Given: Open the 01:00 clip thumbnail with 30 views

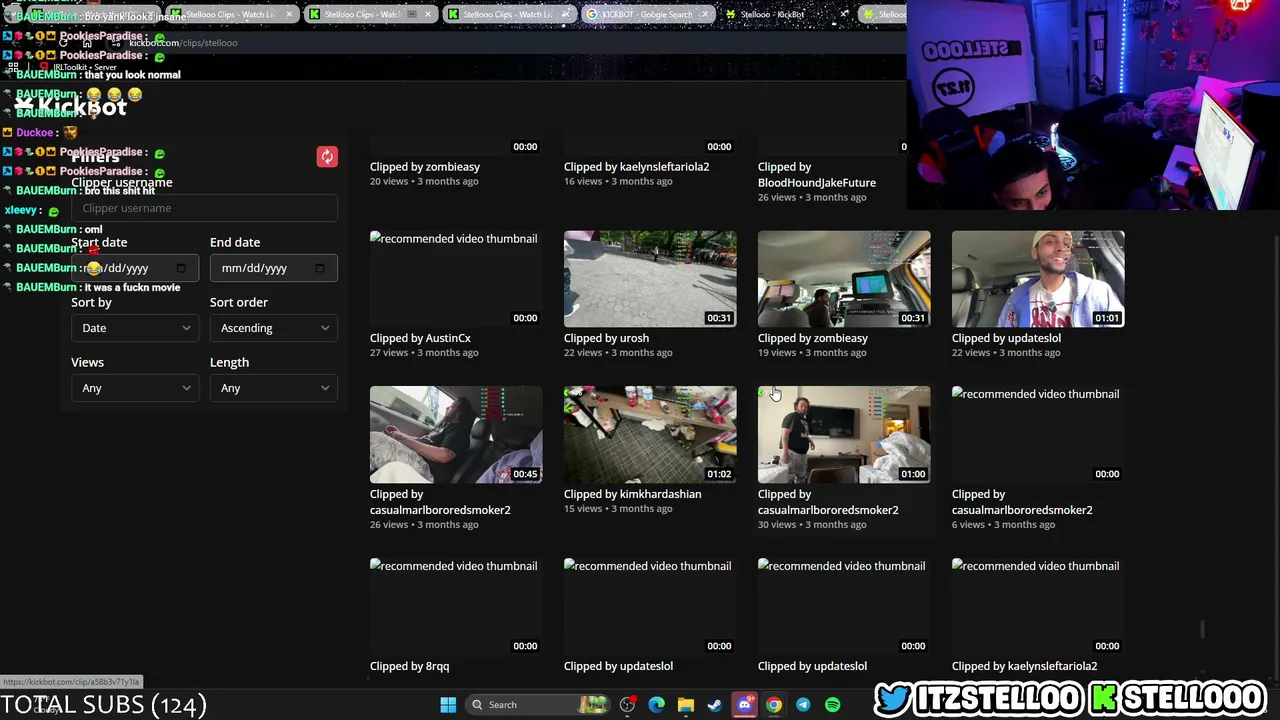Looking at the screenshot, I should [x=844, y=435].
